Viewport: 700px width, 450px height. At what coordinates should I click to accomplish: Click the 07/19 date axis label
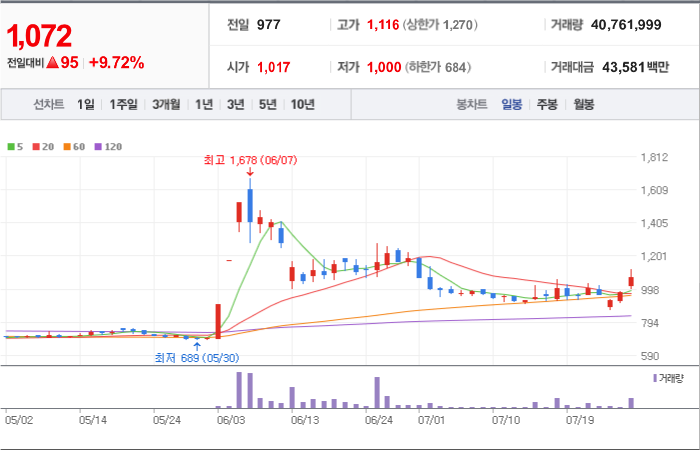tap(579, 421)
